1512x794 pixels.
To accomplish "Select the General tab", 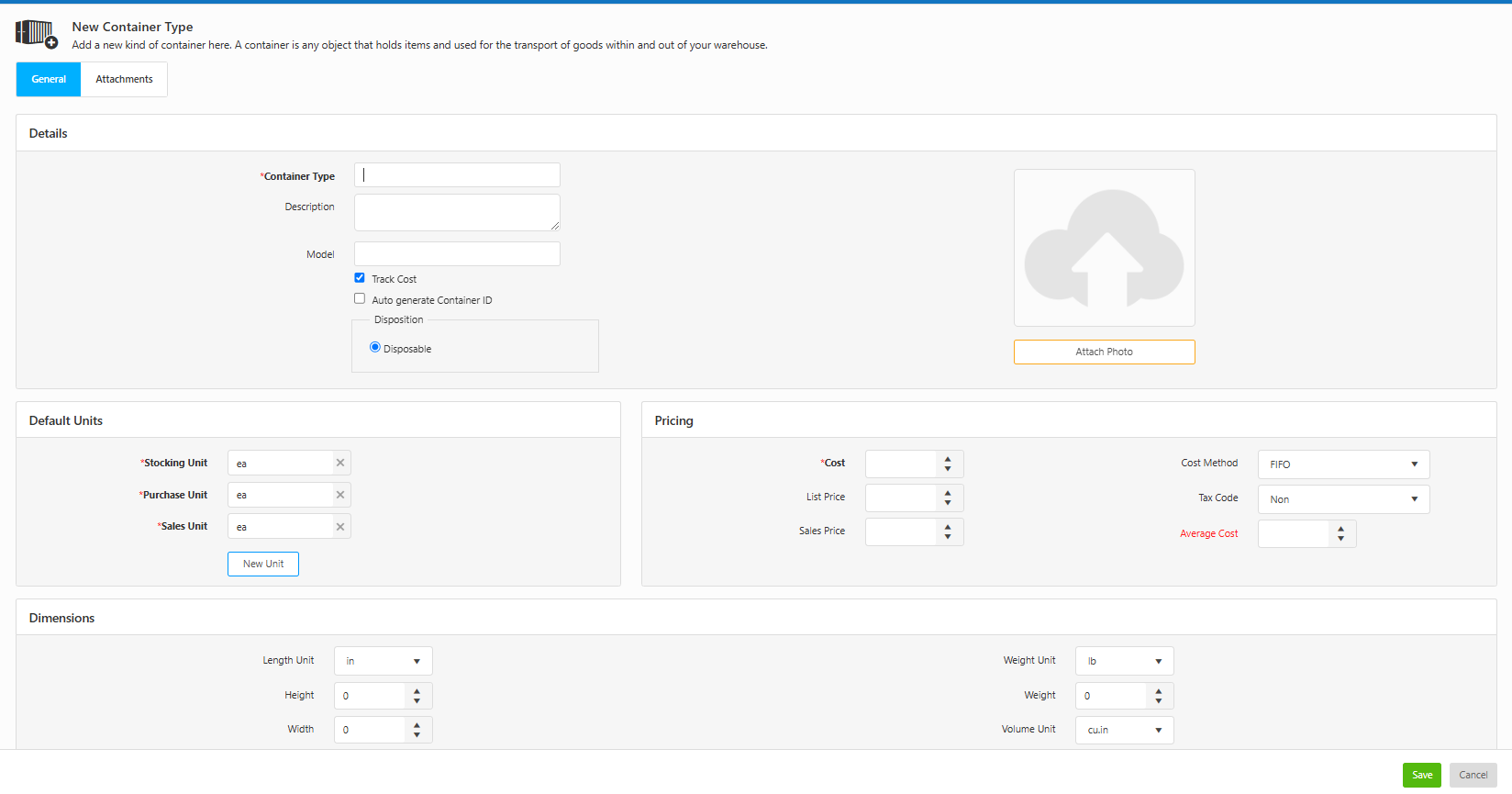I will click(x=49, y=80).
